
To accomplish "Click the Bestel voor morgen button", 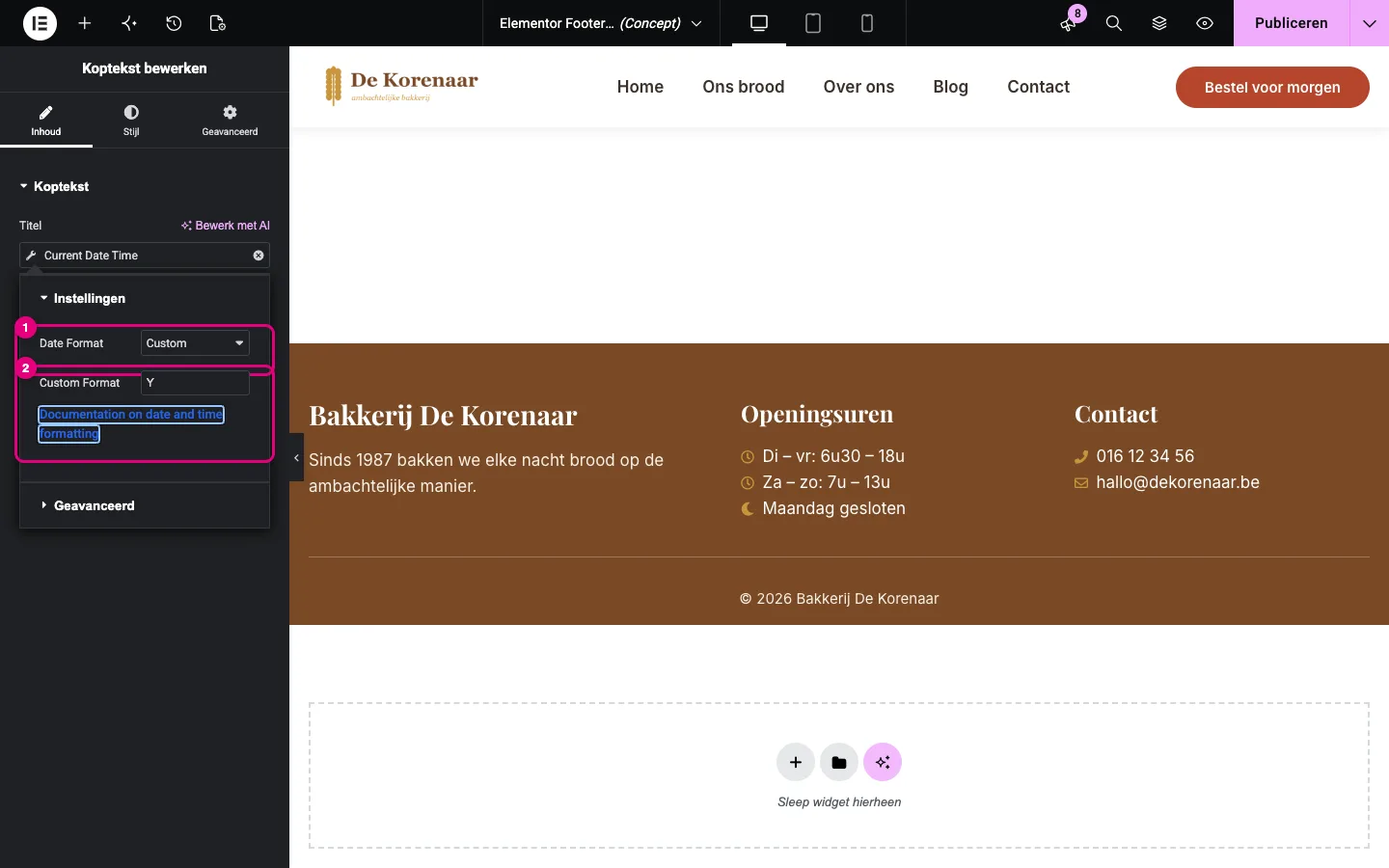I will [1272, 87].
